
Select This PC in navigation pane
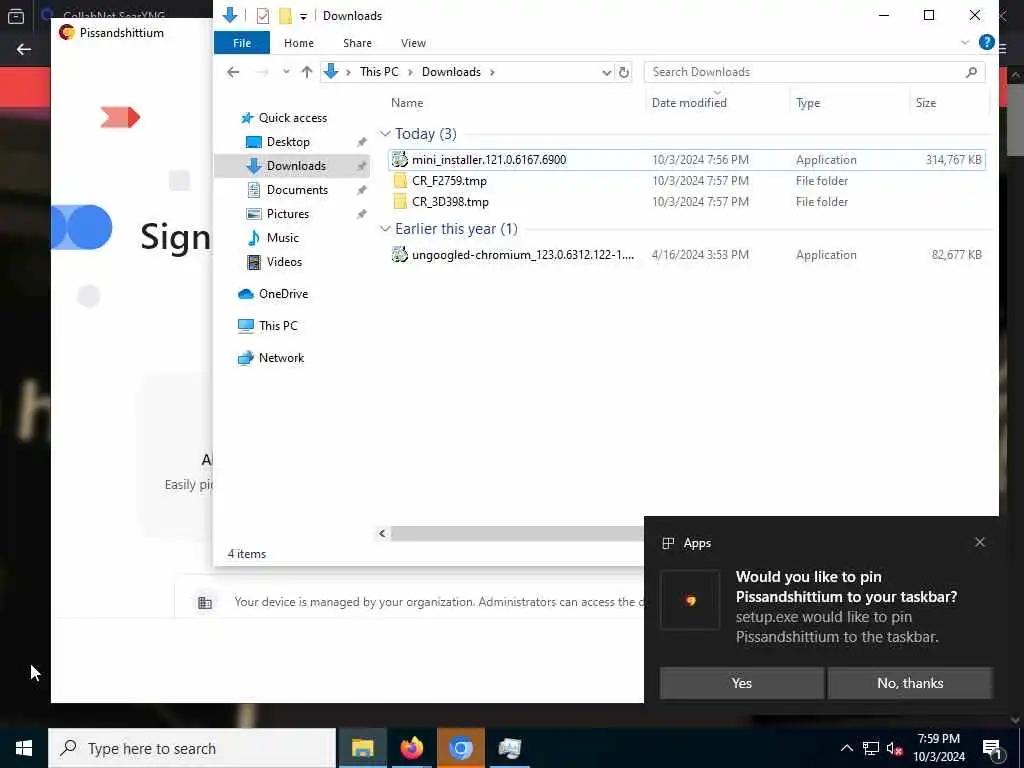tap(268, 326)
